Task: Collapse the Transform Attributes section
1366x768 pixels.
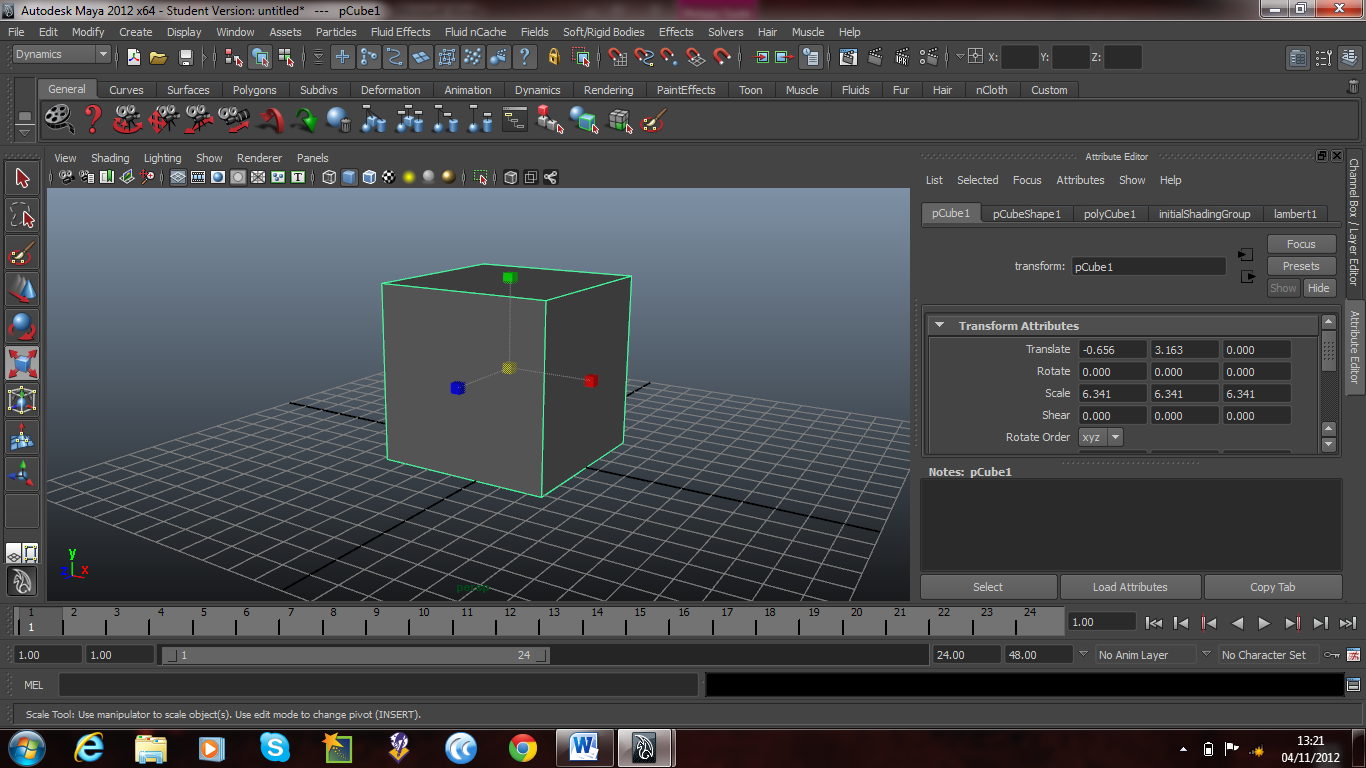Action: [x=940, y=326]
